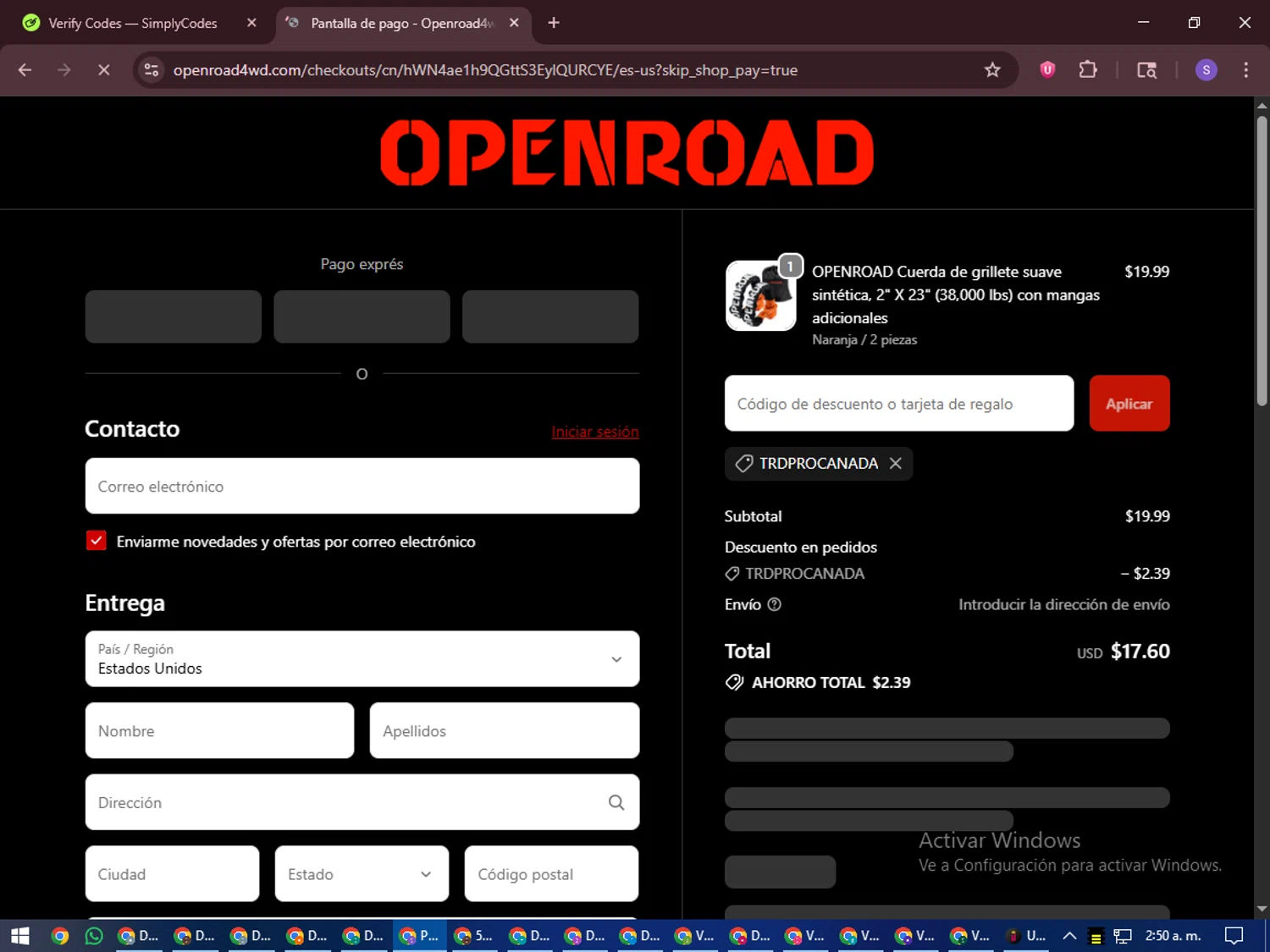This screenshot has height=952, width=1270.
Task: Focus the Código de descuento field
Action: point(899,403)
